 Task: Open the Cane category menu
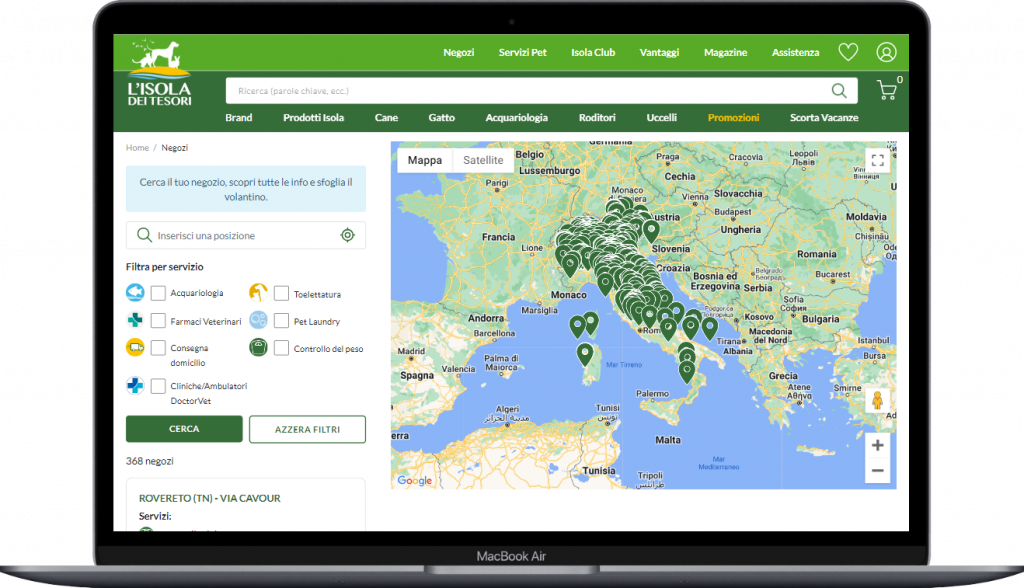(x=386, y=118)
